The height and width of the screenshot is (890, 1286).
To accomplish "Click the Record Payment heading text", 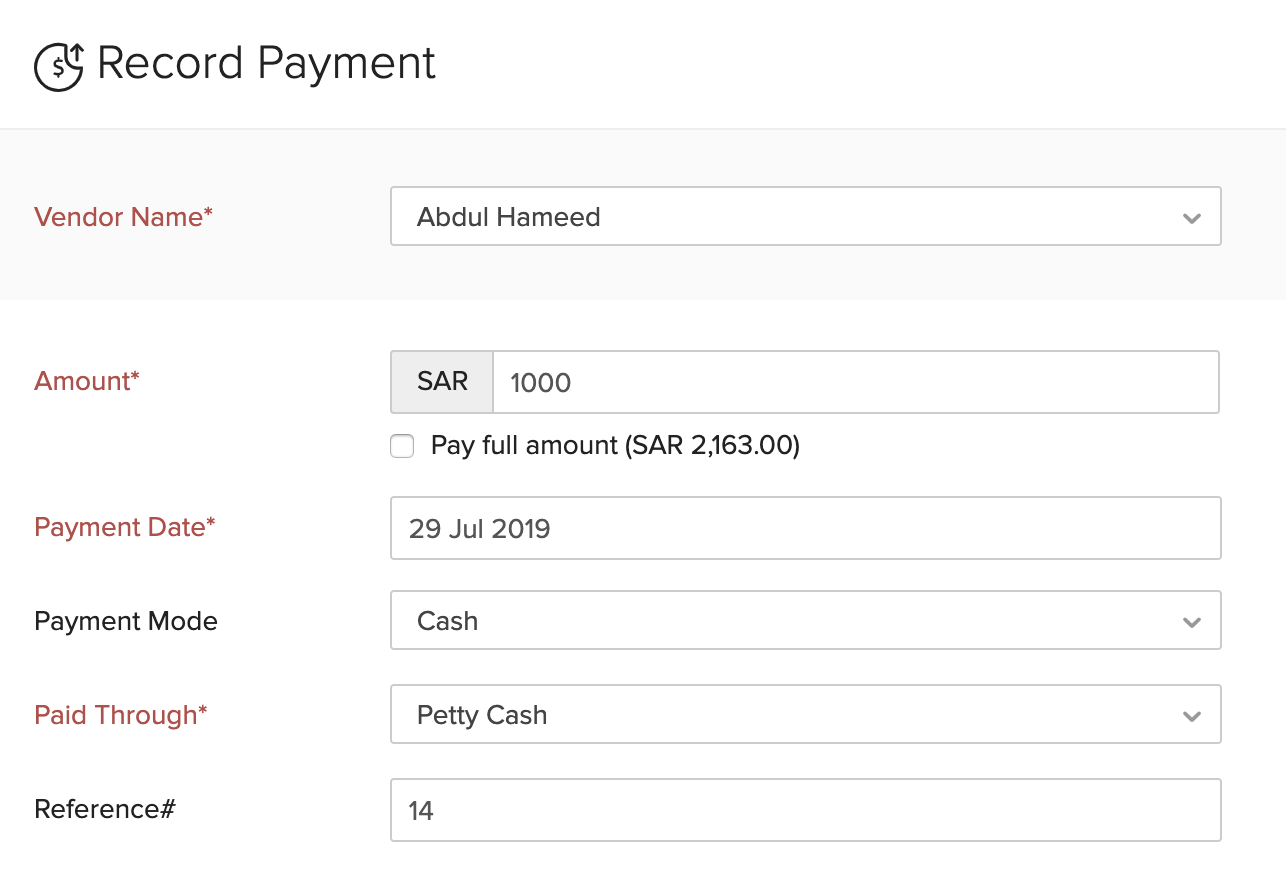I will click(265, 63).
